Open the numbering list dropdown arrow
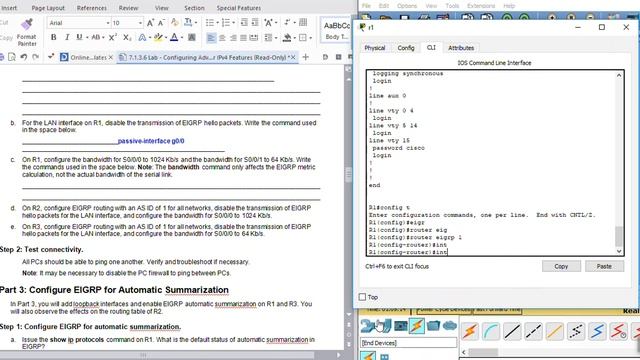640x360 pixels. 233,23
